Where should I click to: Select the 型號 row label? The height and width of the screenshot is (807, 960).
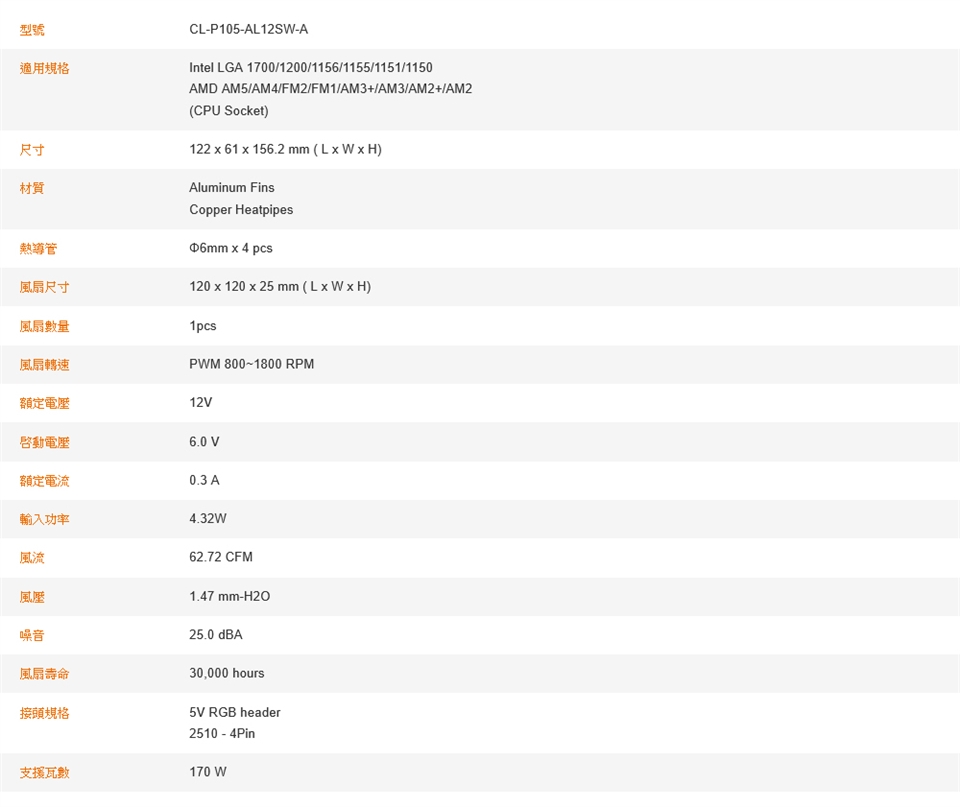pos(32,29)
